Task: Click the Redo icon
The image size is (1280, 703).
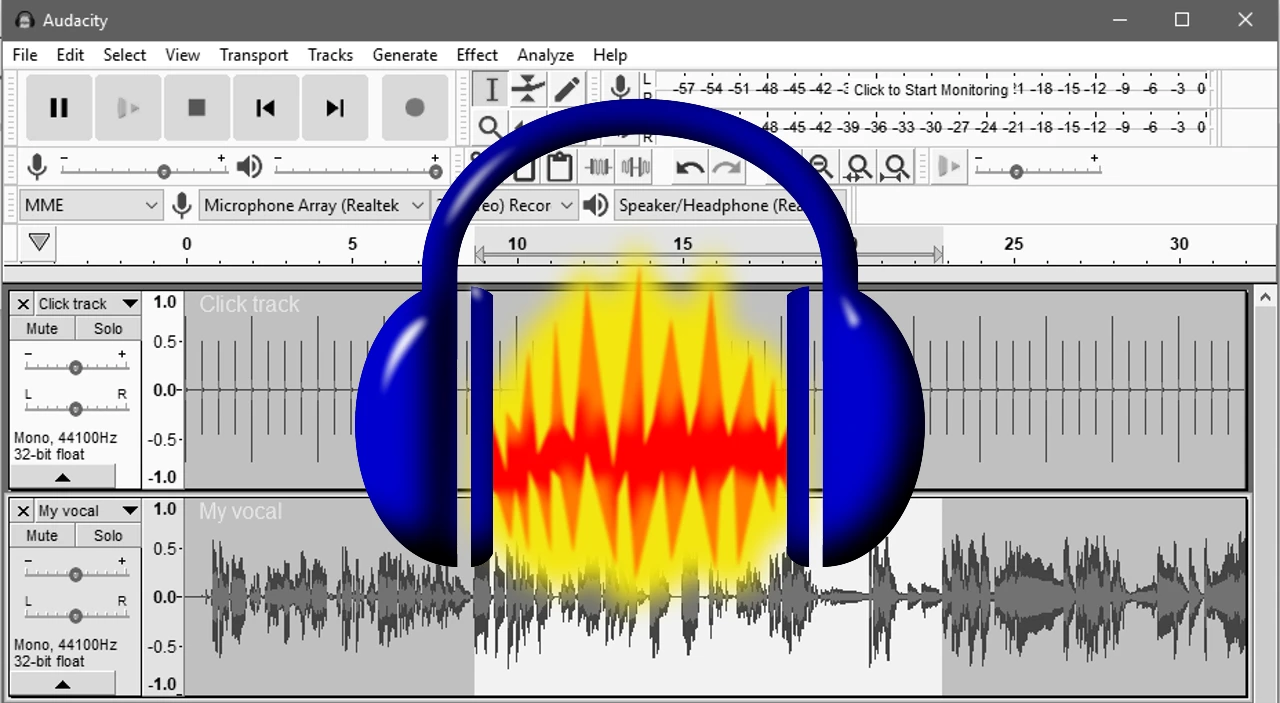Action: (x=727, y=166)
